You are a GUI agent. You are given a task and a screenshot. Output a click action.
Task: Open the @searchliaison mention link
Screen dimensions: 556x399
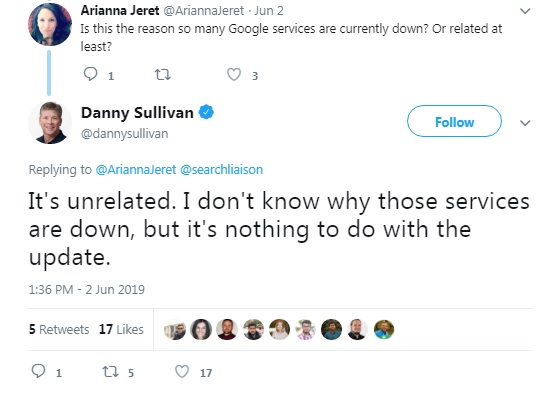[x=222, y=169]
